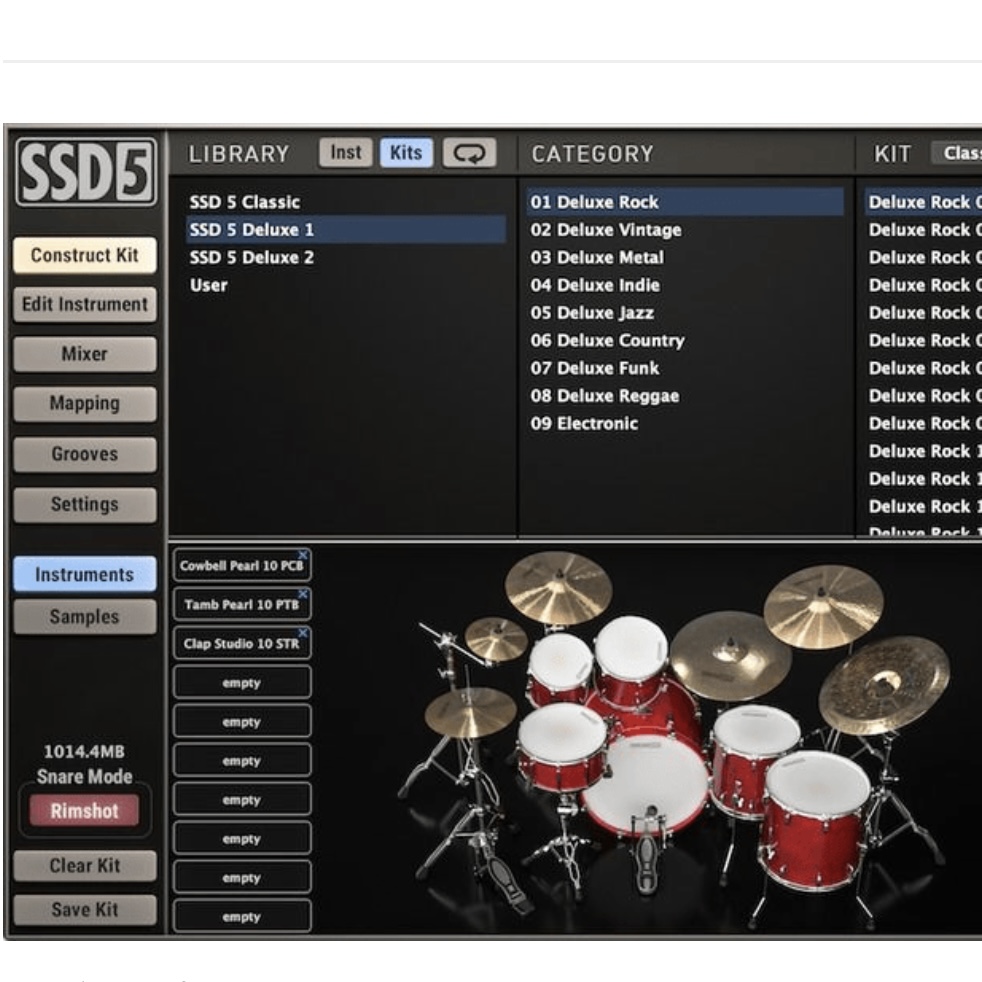Viewport: 982px width, 982px height.
Task: Click the top left crash cymbal
Action: 559,587
